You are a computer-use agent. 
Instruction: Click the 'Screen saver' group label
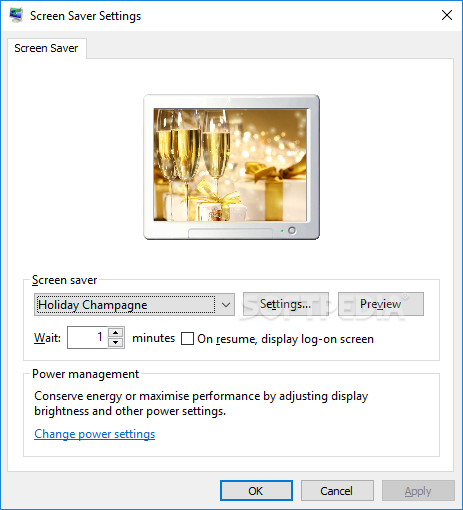pos(64,280)
